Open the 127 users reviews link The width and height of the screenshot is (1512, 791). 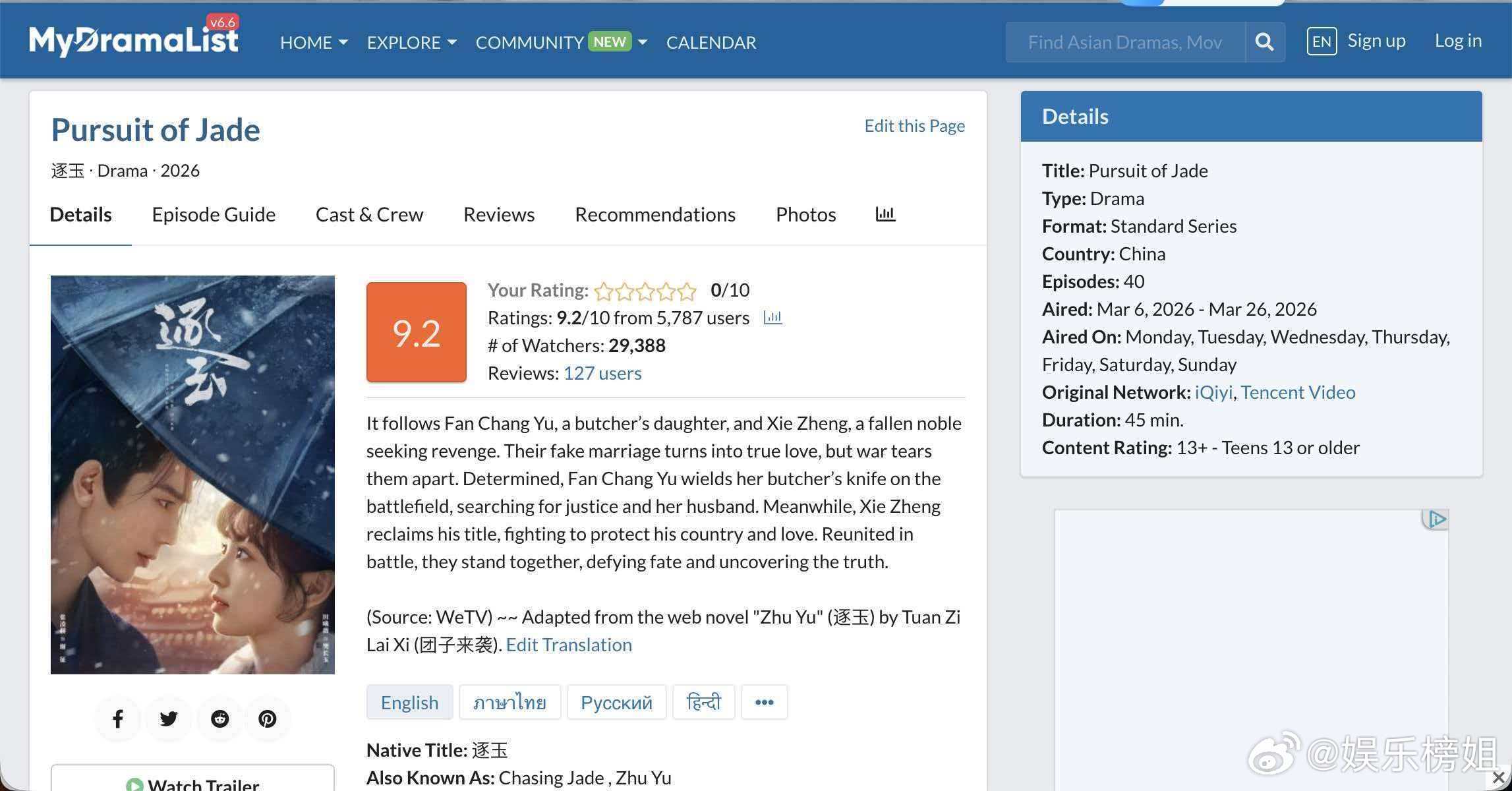602,373
